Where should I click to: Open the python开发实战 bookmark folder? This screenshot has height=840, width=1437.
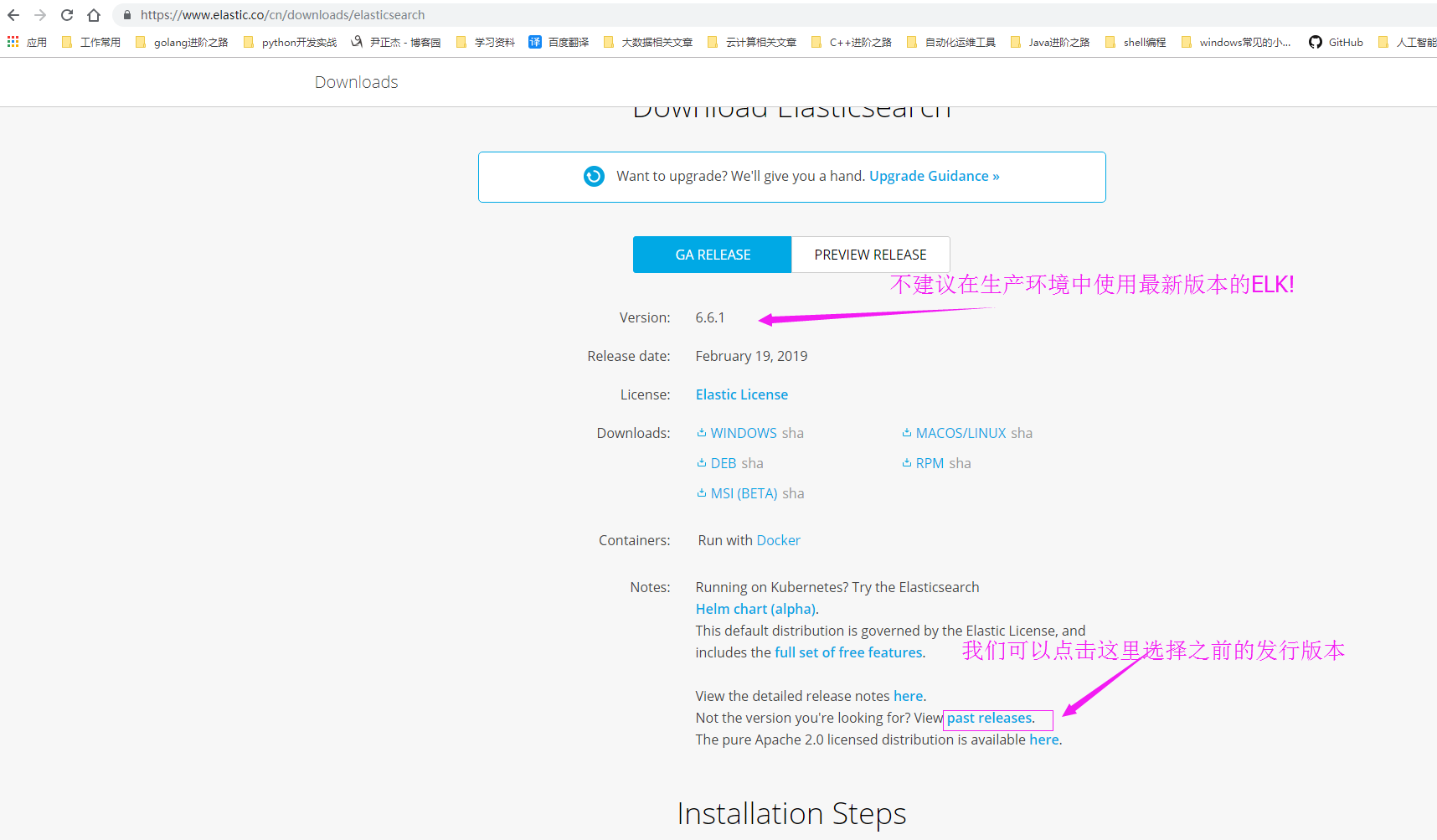click(x=289, y=42)
